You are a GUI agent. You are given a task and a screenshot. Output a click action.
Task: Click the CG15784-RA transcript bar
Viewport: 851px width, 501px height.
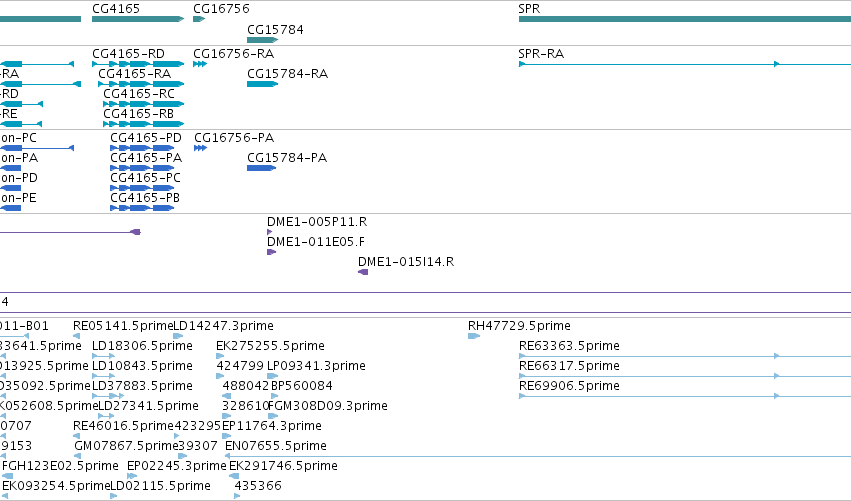click(x=262, y=84)
